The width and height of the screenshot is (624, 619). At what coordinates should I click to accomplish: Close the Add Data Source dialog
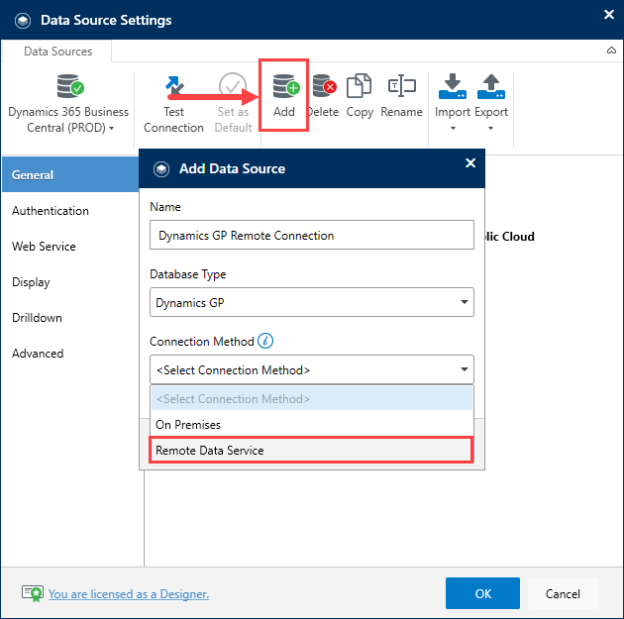470,163
